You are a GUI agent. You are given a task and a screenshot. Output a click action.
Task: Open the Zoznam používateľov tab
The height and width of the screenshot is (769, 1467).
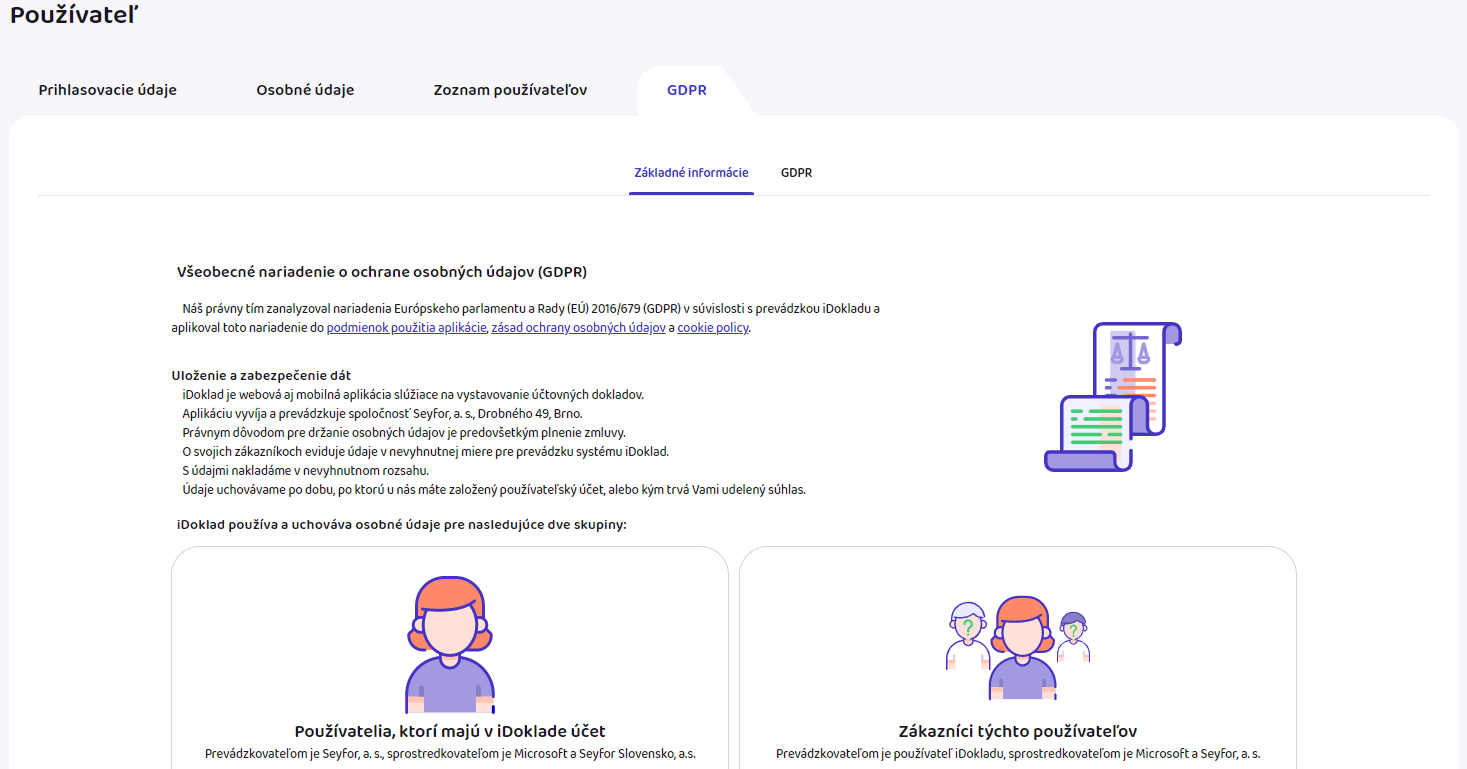tap(510, 90)
